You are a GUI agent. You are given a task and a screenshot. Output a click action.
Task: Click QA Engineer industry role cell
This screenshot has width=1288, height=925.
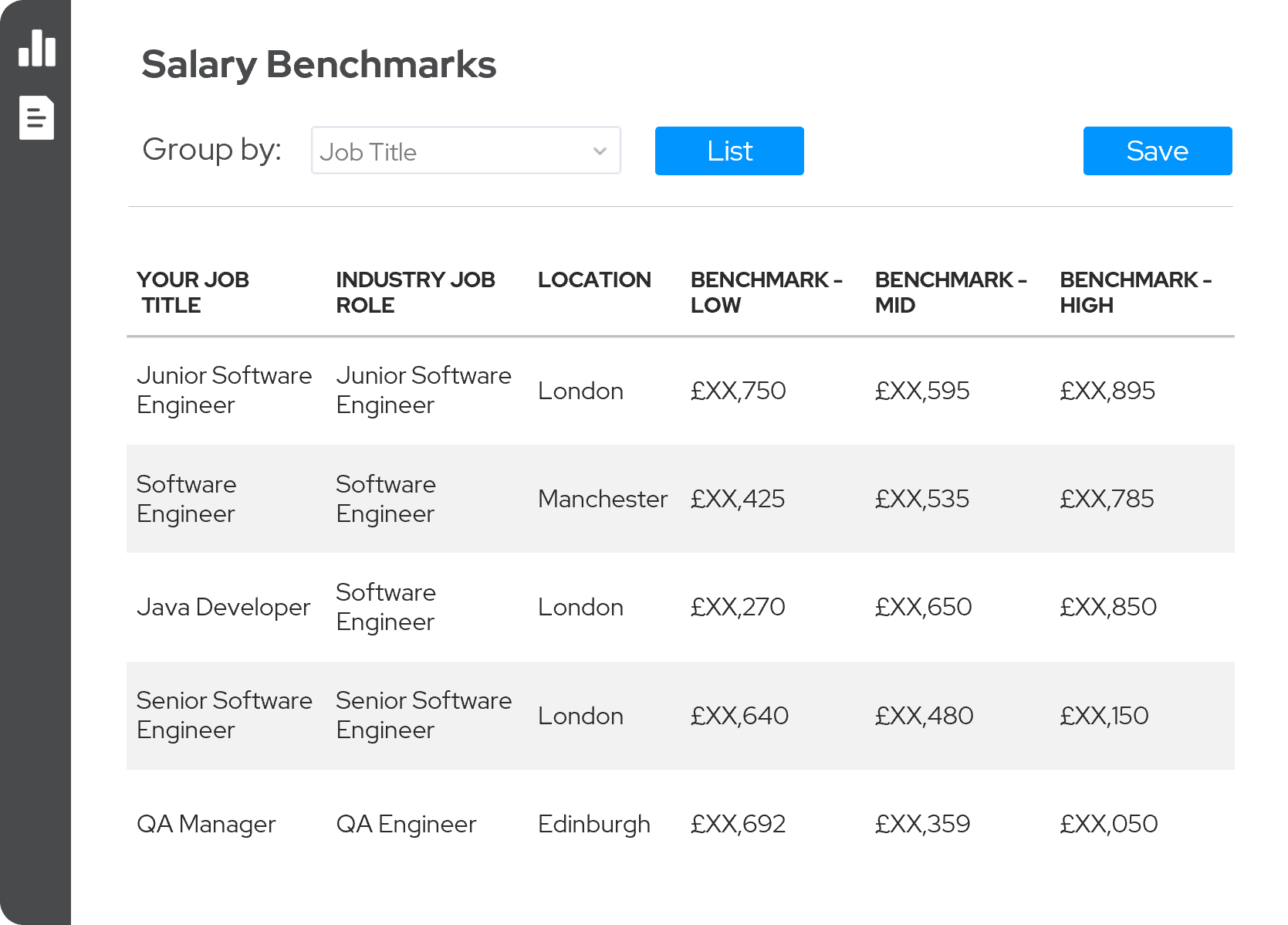(x=406, y=824)
